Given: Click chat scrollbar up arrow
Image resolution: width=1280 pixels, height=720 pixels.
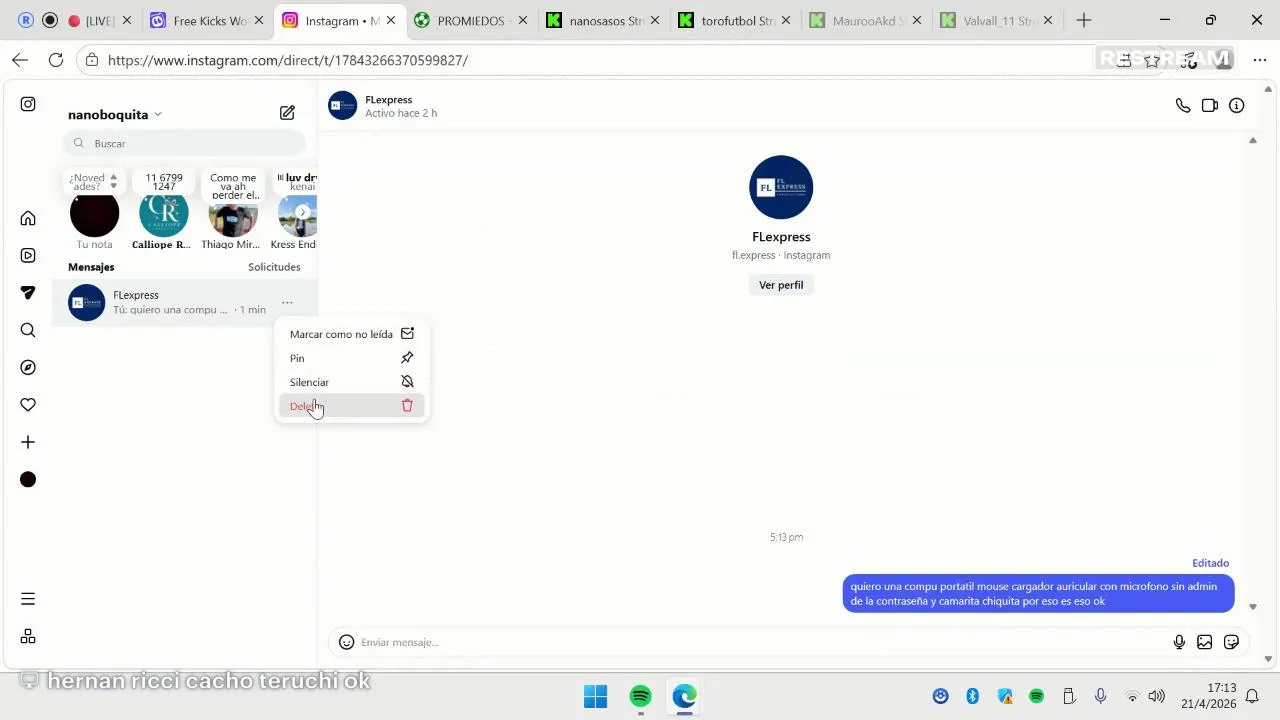Looking at the screenshot, I should pyautogui.click(x=1253, y=141).
